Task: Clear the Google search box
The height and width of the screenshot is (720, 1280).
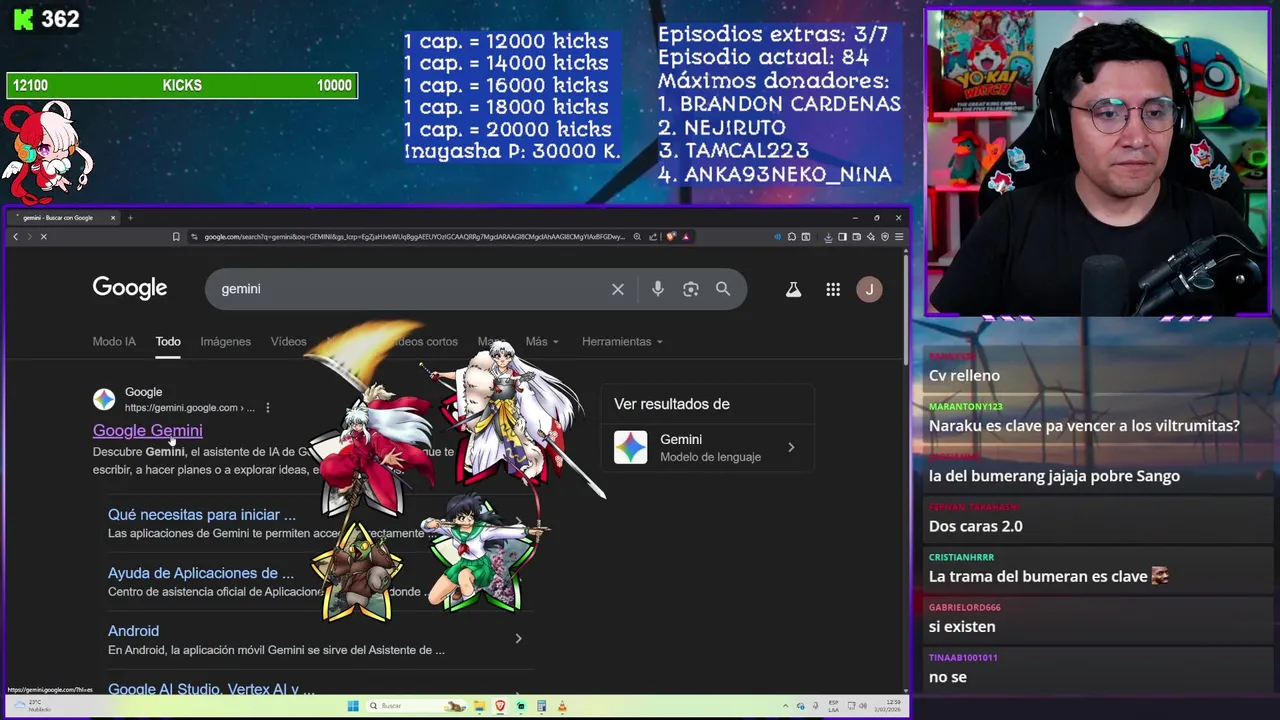Action: [618, 289]
